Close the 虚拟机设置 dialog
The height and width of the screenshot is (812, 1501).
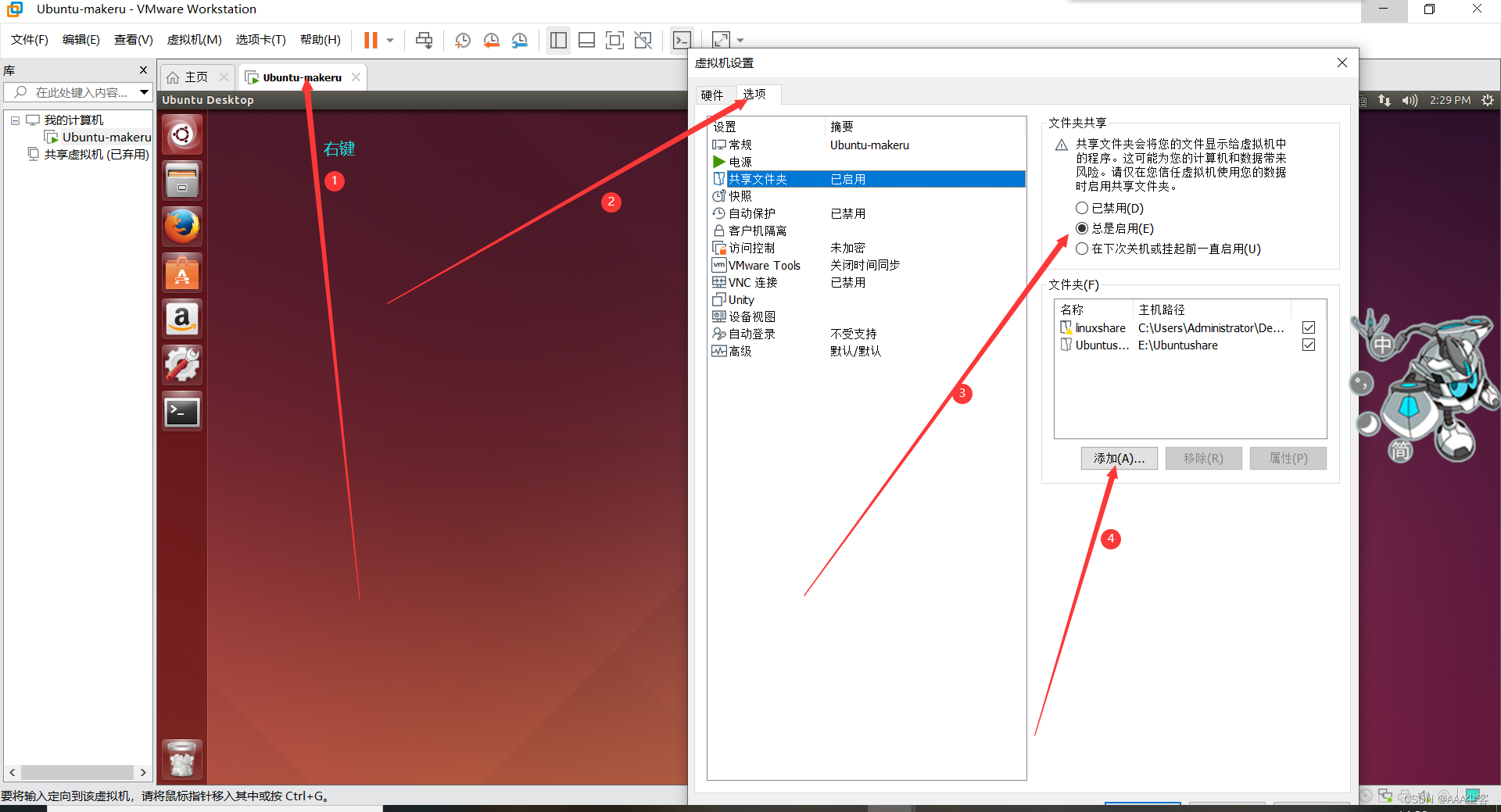[x=1342, y=63]
